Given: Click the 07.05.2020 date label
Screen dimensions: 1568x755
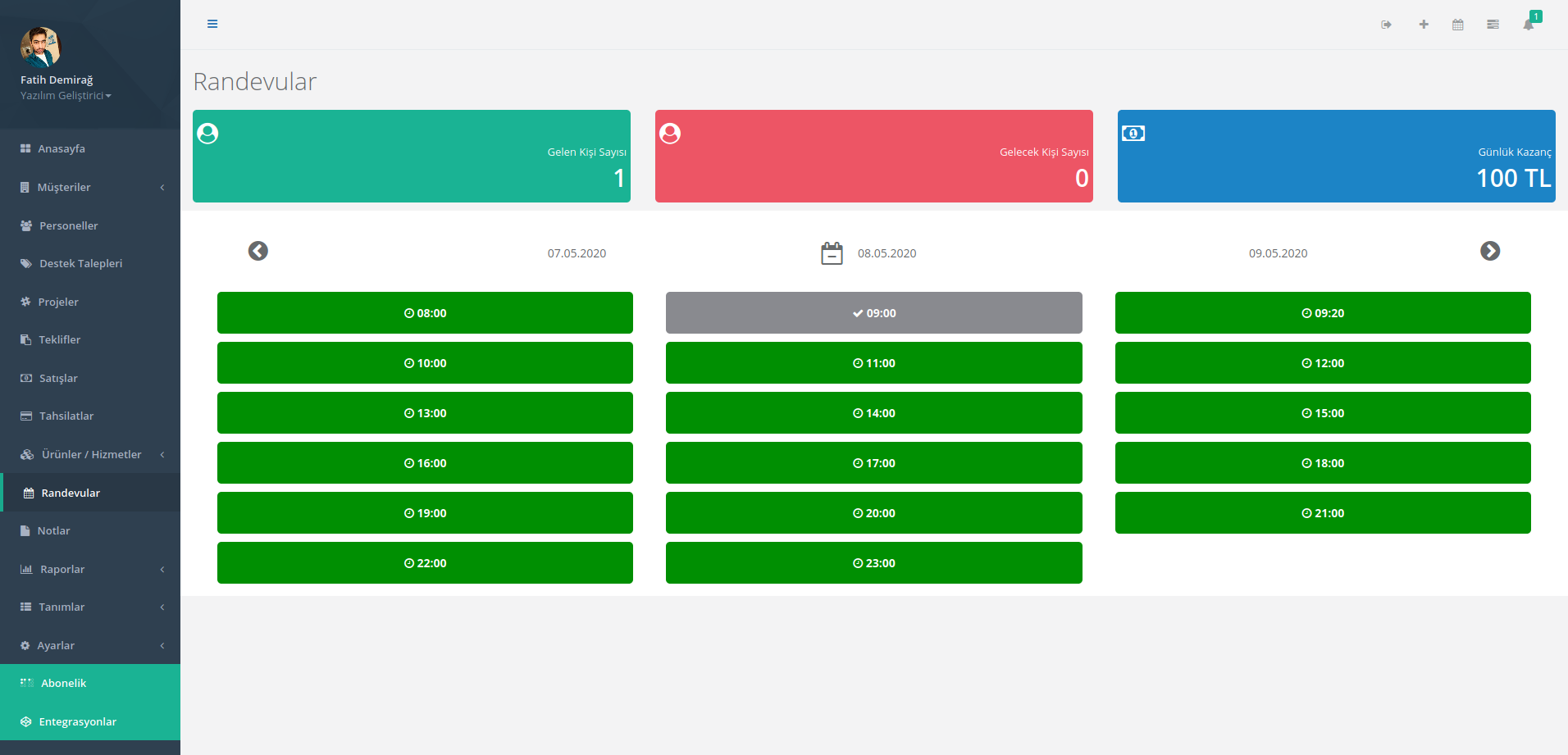Looking at the screenshot, I should 577,253.
